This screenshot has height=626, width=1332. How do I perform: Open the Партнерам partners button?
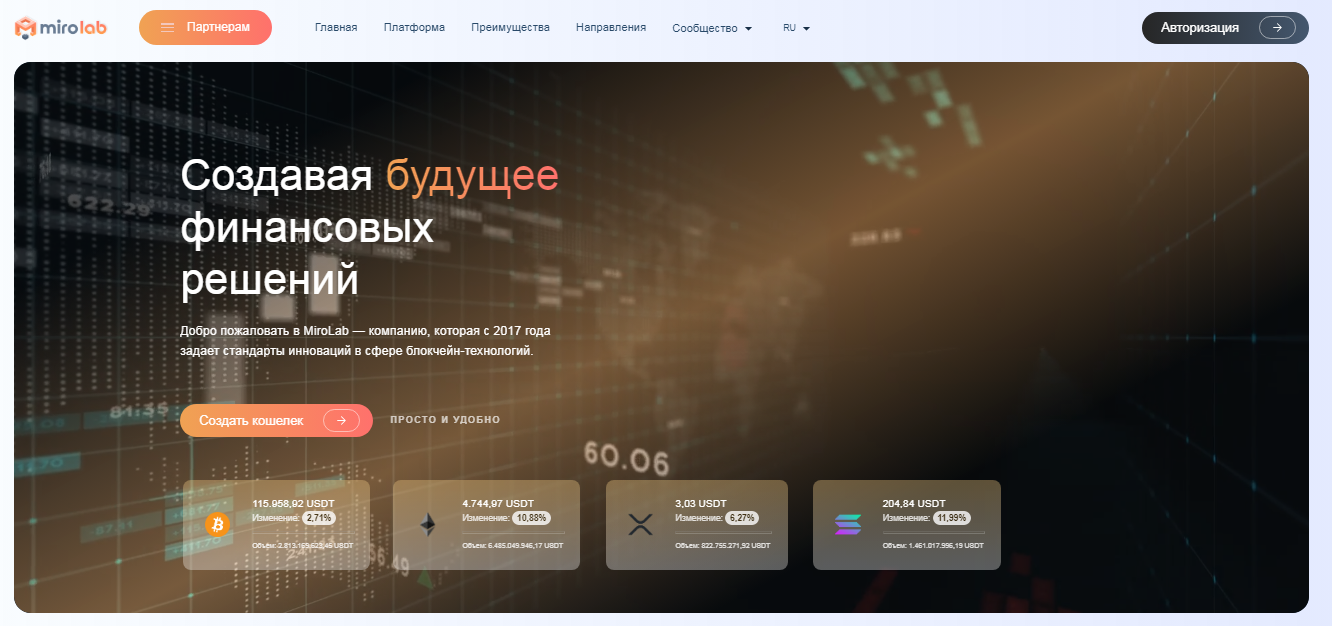[x=205, y=28]
